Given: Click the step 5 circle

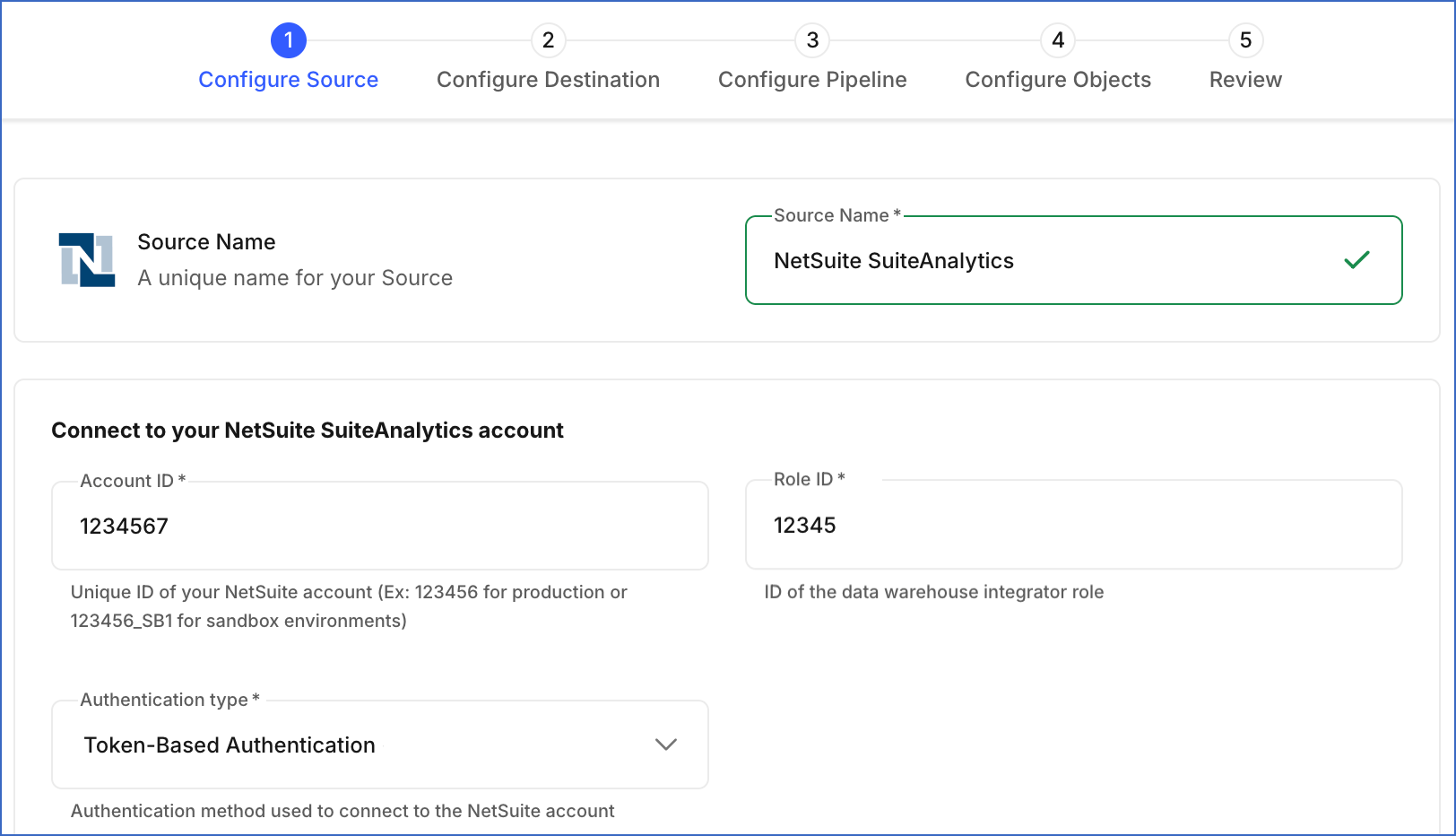Looking at the screenshot, I should [1244, 39].
